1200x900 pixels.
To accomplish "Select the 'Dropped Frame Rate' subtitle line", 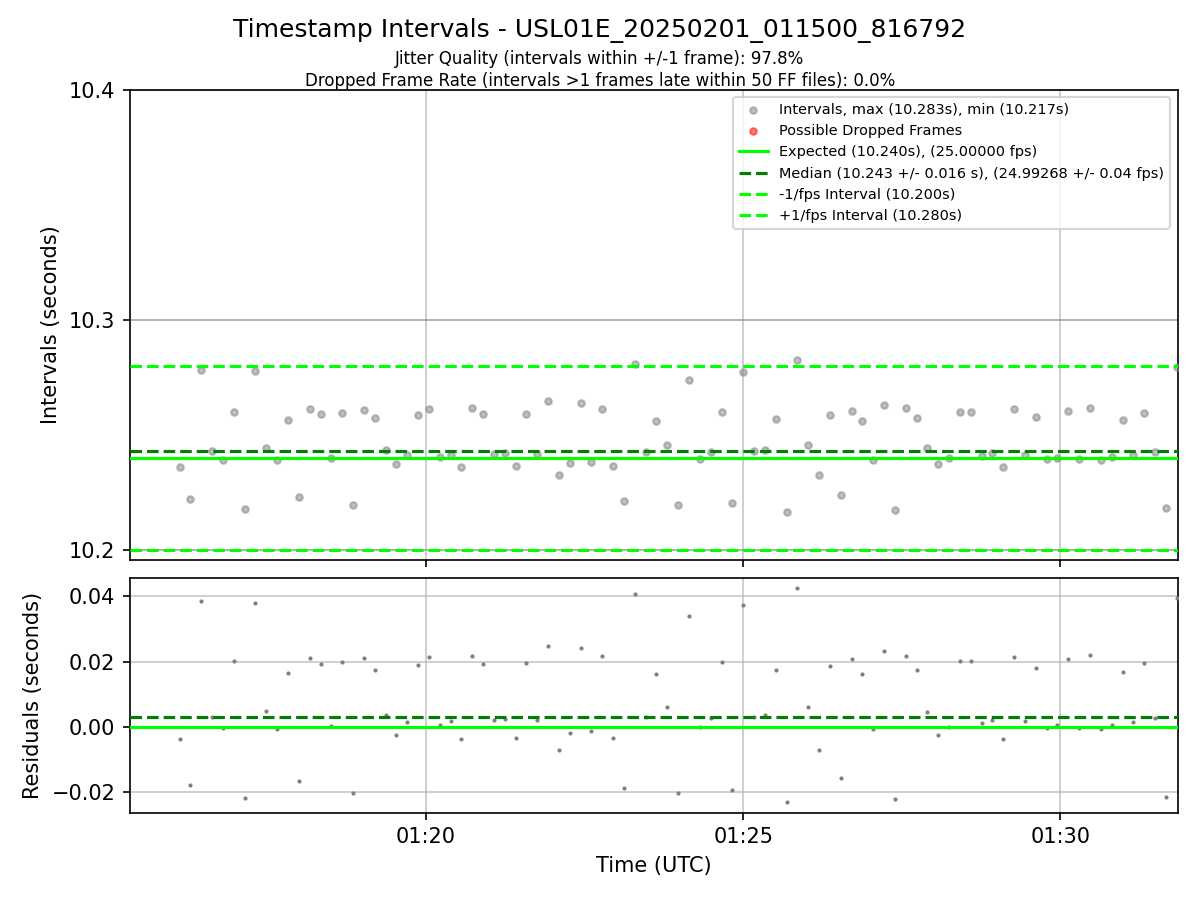I will (599, 80).
